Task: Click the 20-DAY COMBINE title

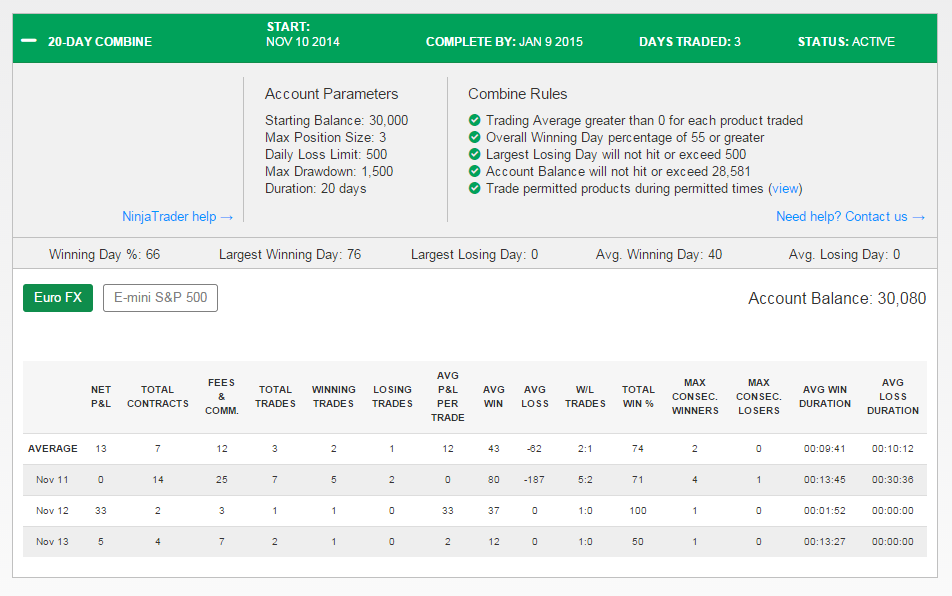Action: [x=100, y=42]
